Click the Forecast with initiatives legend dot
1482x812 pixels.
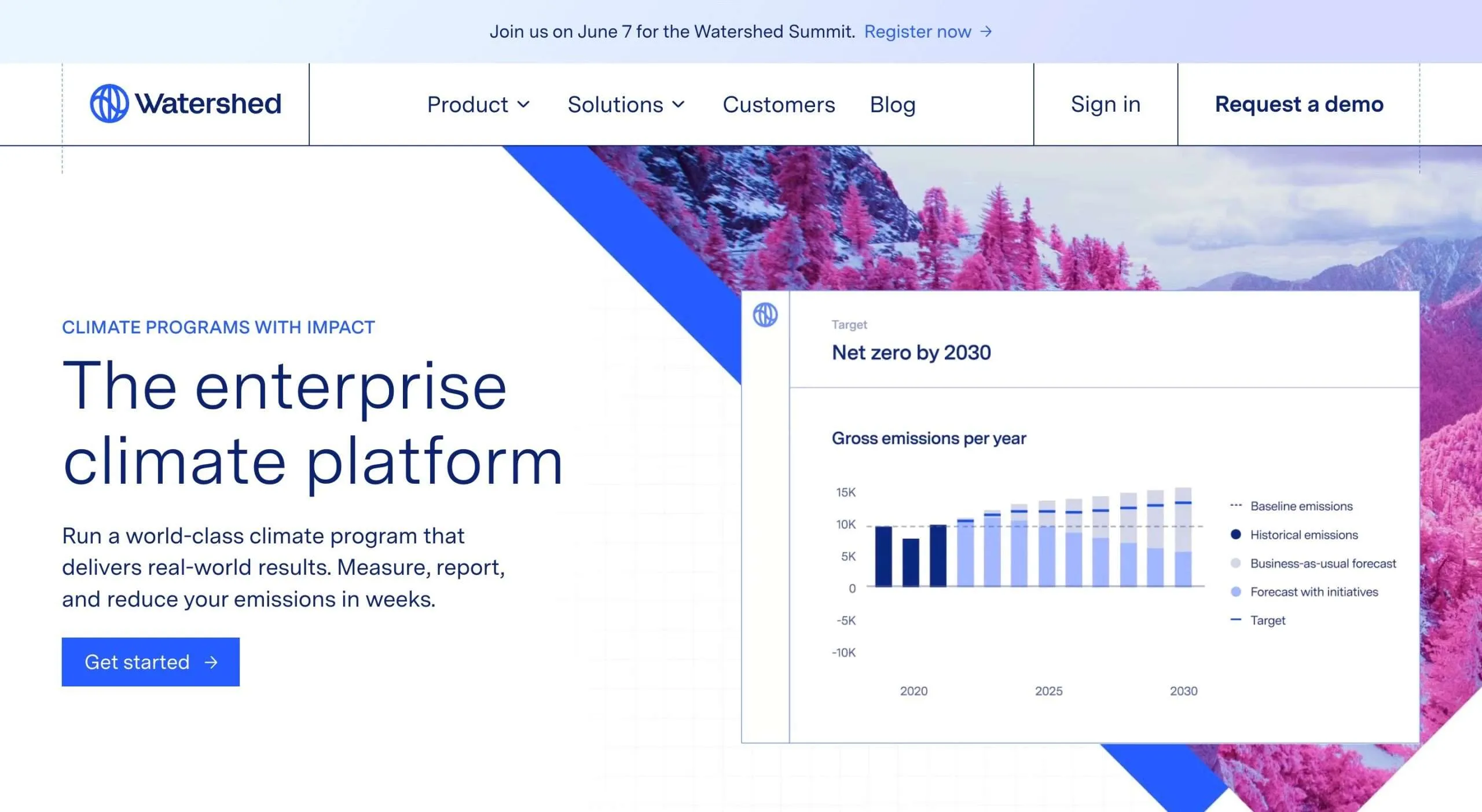(1235, 591)
